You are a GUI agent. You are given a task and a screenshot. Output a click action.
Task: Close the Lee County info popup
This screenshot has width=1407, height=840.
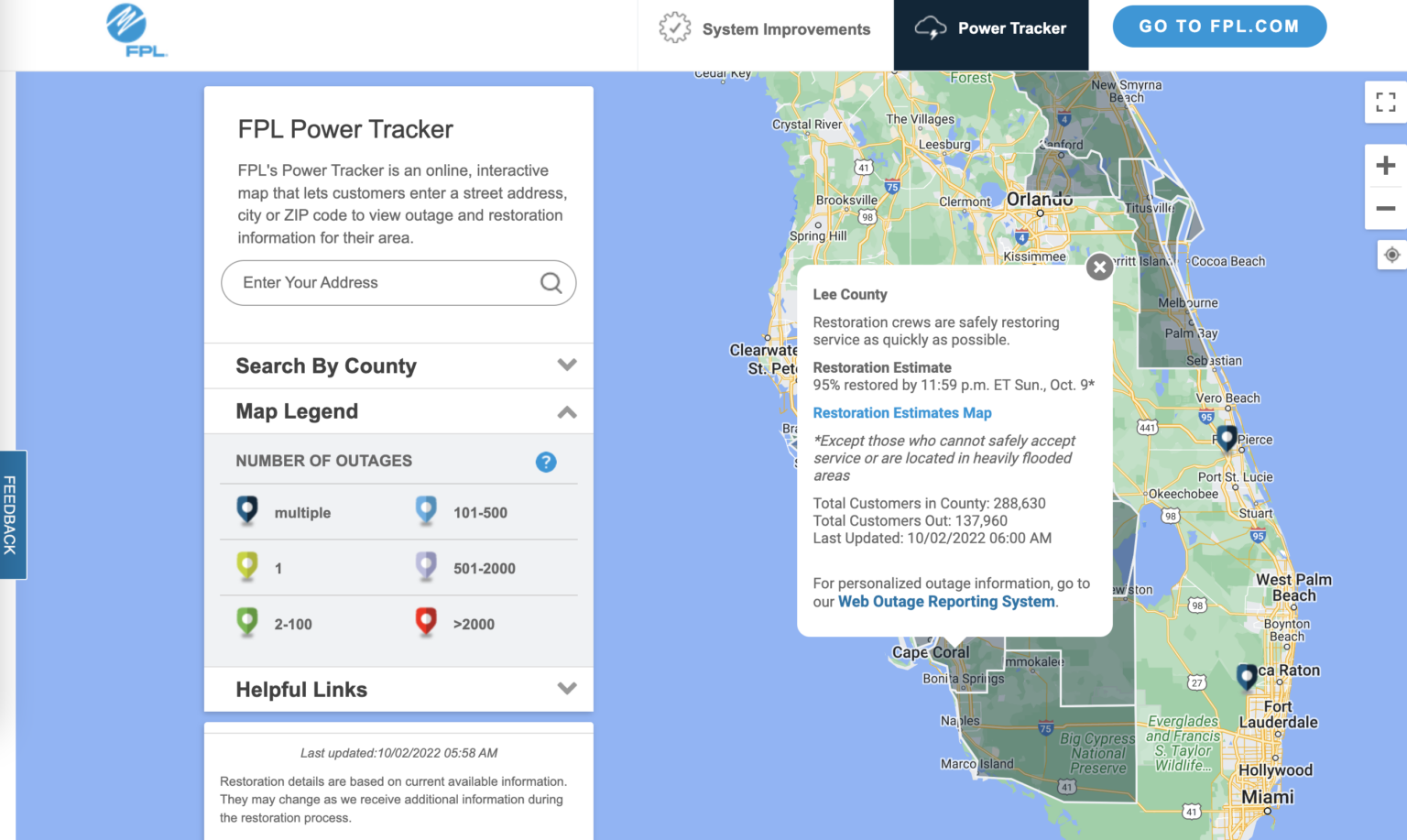[x=1099, y=267]
